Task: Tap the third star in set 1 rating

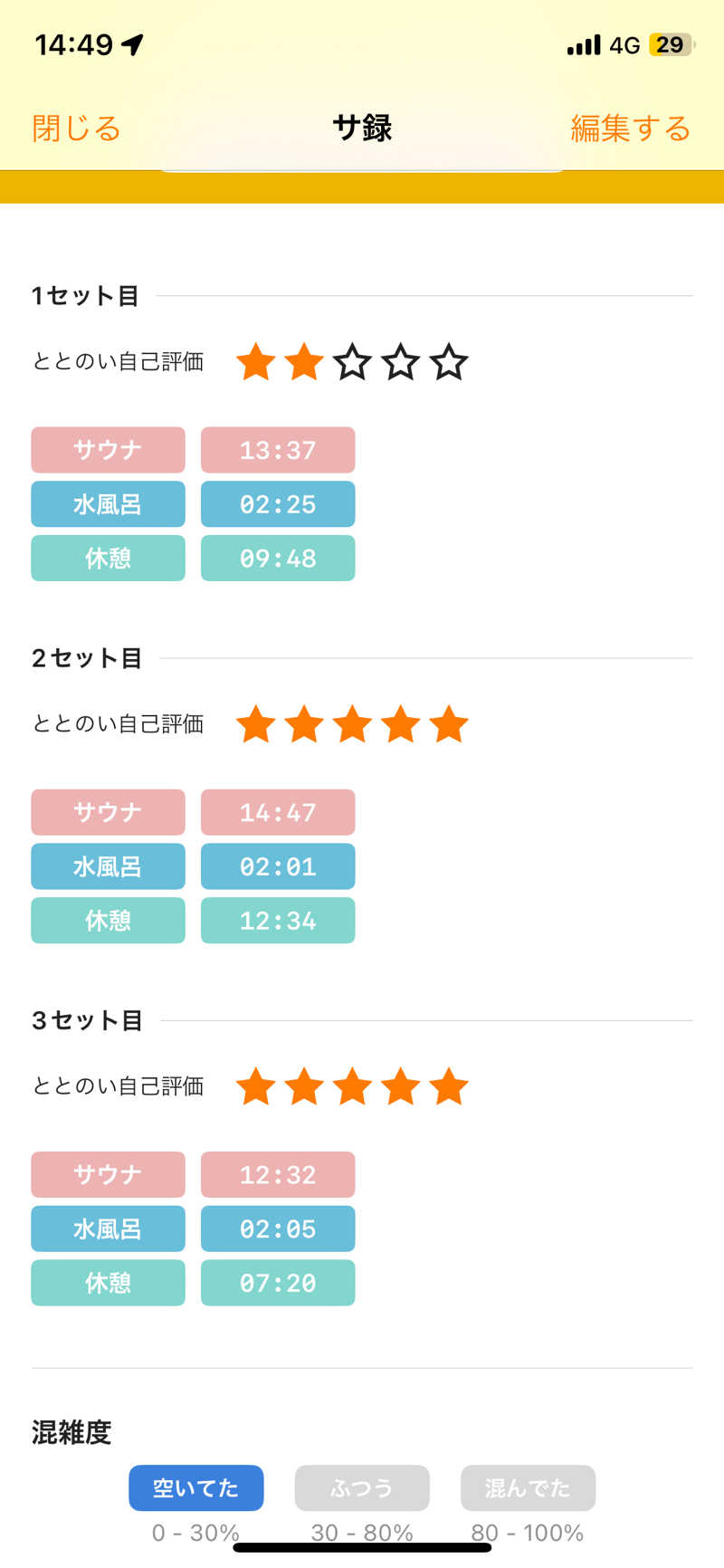Action: [352, 363]
